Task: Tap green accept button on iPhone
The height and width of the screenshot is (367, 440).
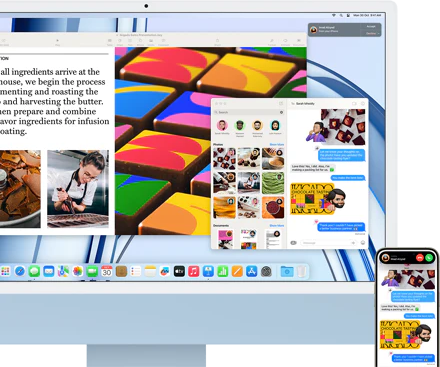Action: pyautogui.click(x=429, y=258)
